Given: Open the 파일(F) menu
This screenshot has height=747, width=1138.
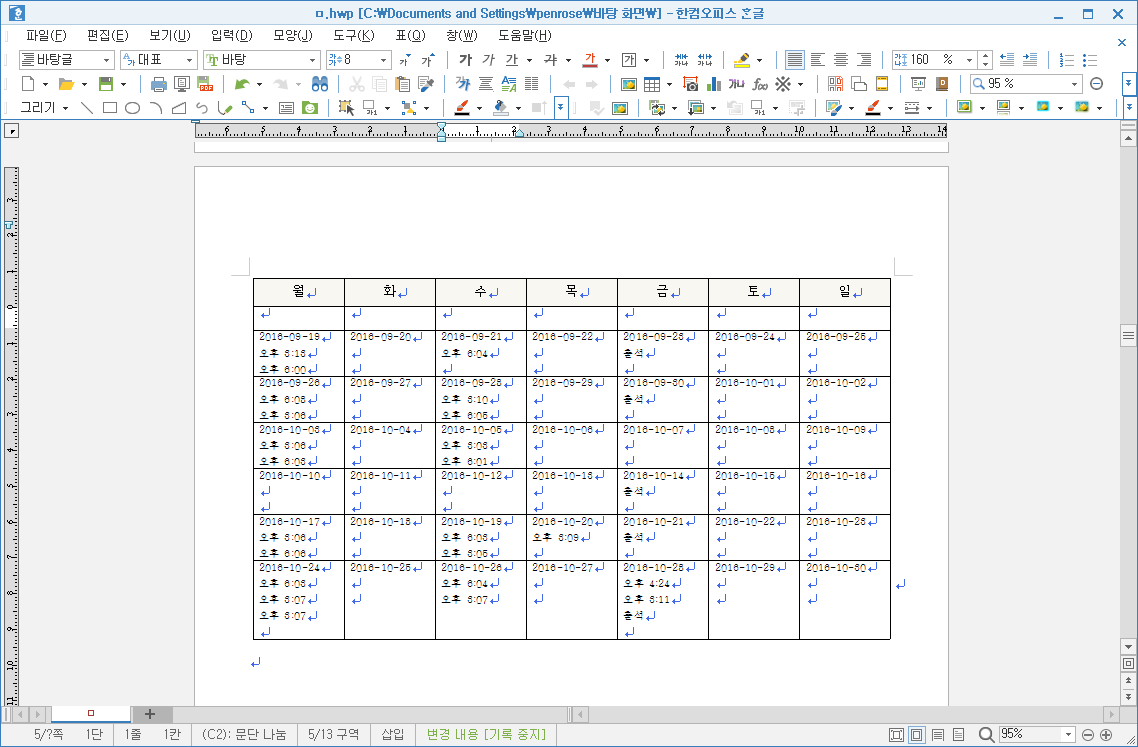Looking at the screenshot, I should point(46,35).
